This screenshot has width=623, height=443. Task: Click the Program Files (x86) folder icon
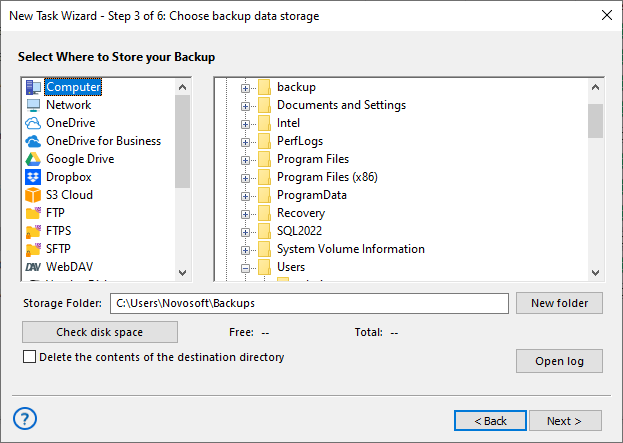click(264, 177)
